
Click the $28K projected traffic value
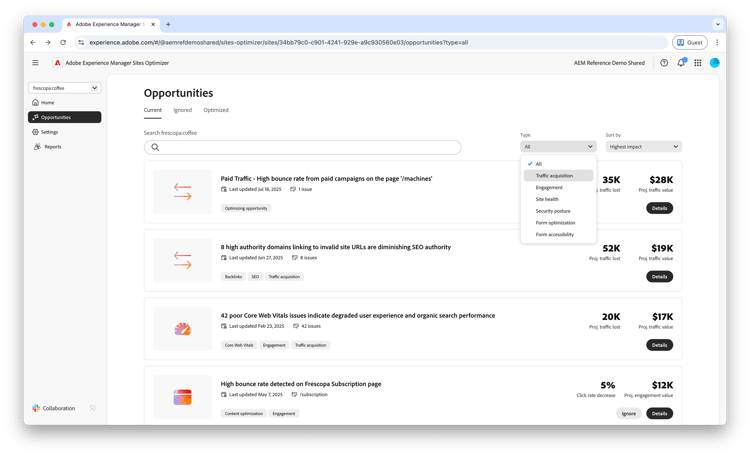661,180
